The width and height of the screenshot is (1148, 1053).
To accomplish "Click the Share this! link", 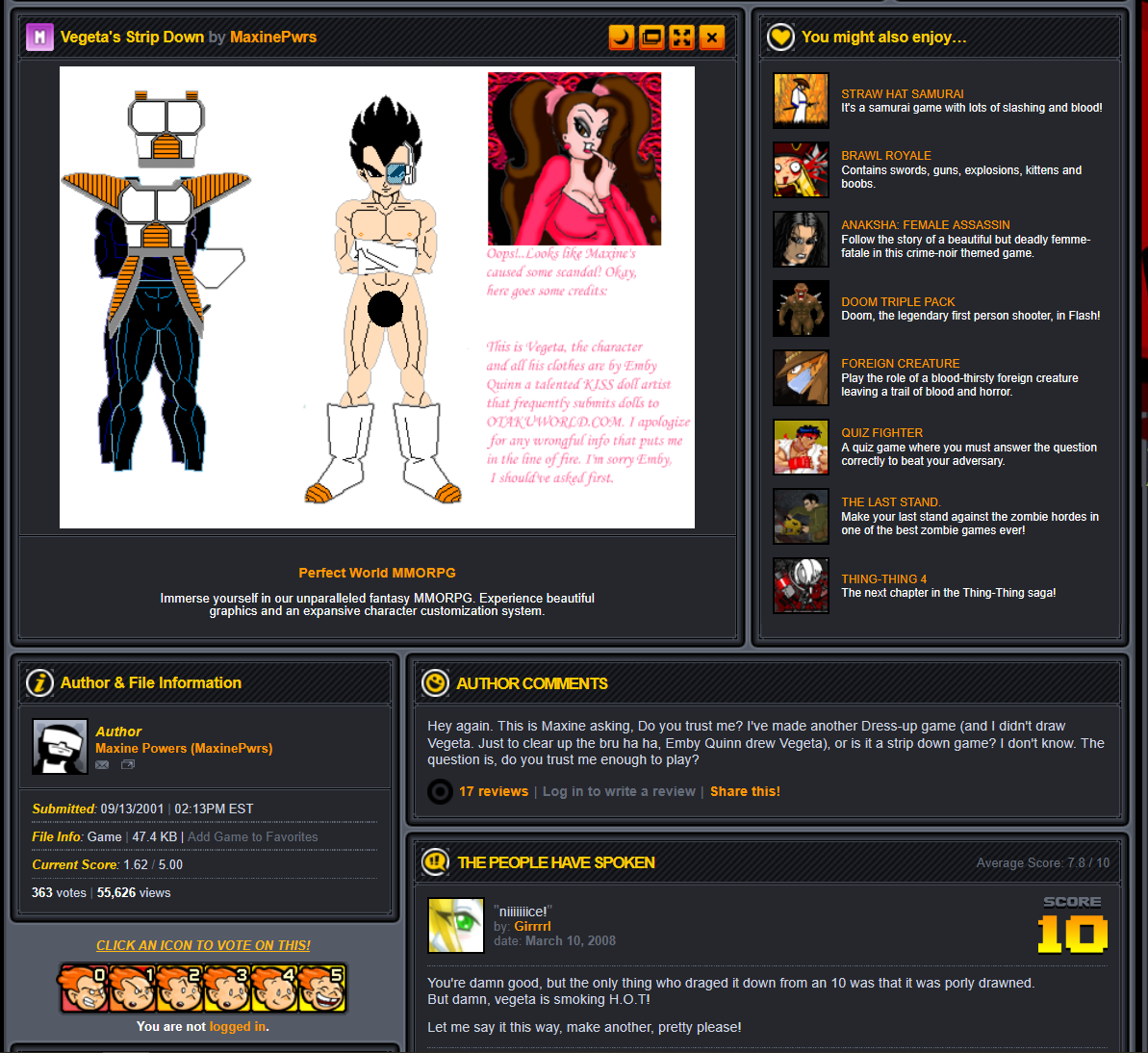I will [746, 791].
